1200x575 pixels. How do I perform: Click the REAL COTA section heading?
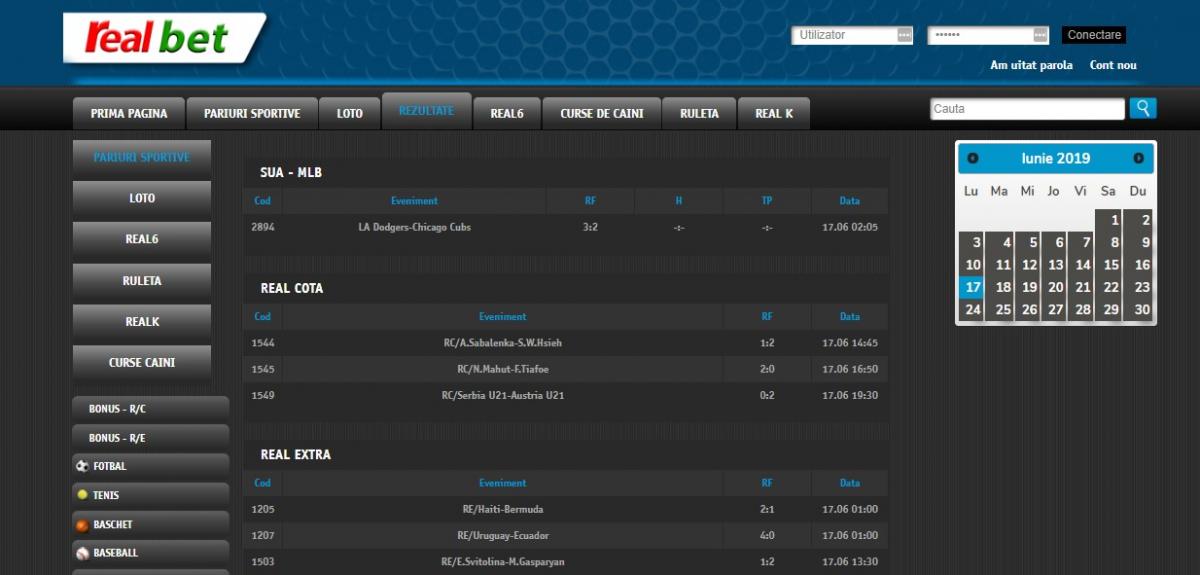point(292,288)
